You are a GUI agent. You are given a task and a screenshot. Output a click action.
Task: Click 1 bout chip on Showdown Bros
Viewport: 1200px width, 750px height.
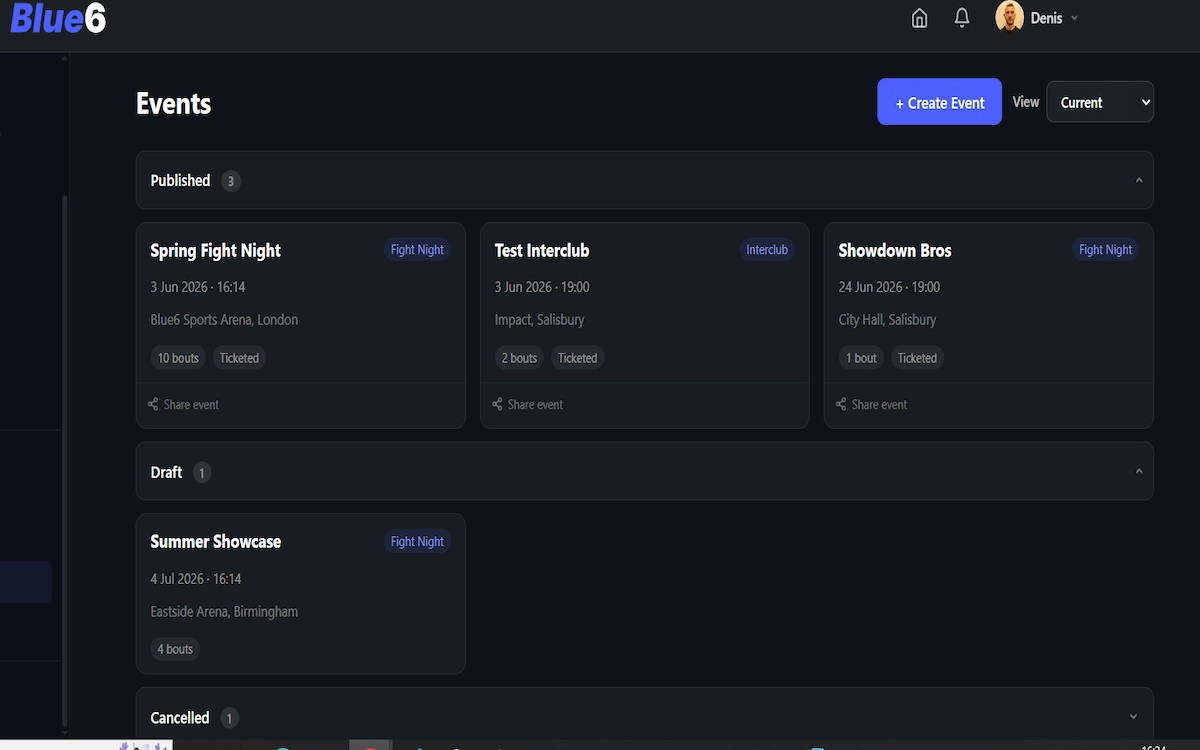[x=861, y=358]
